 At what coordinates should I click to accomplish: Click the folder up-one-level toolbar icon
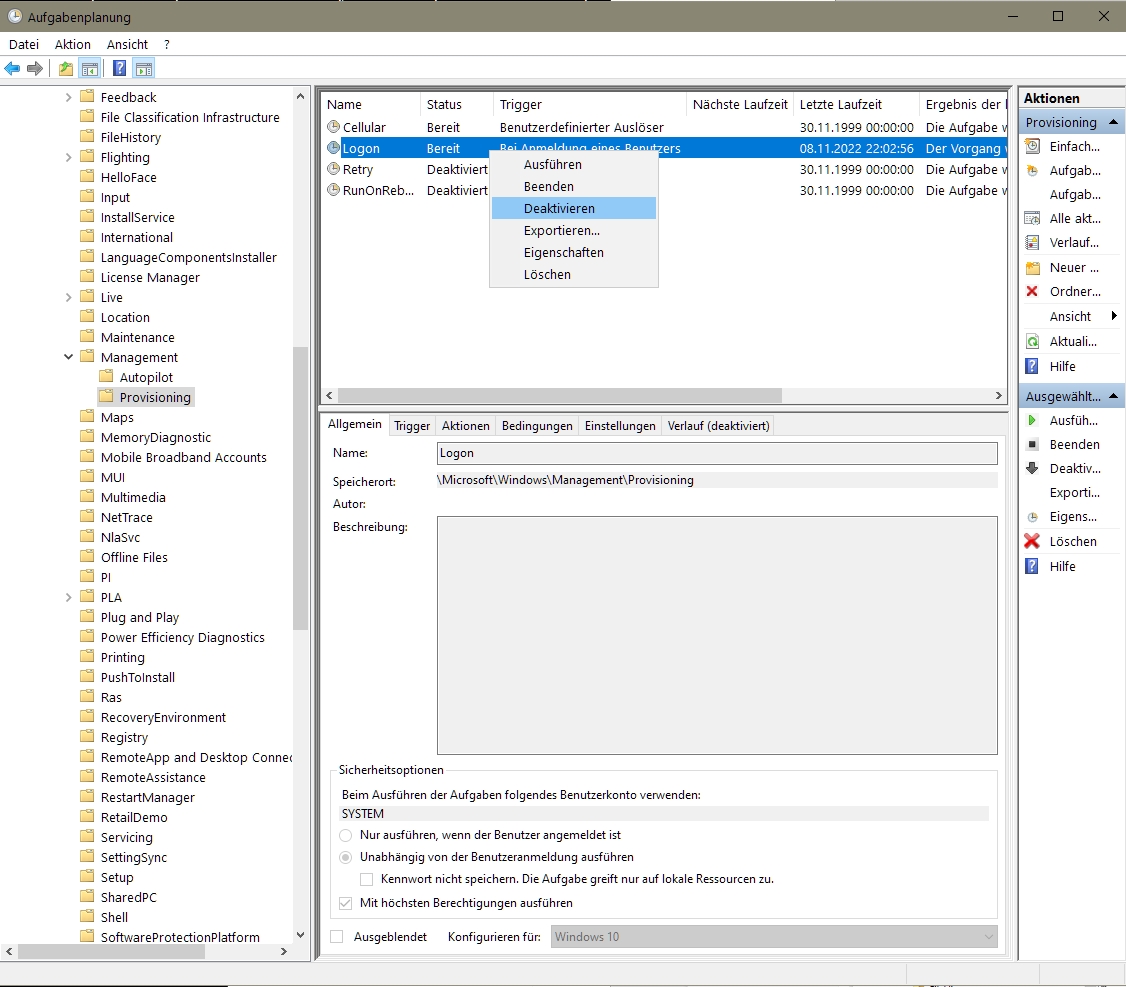(66, 69)
